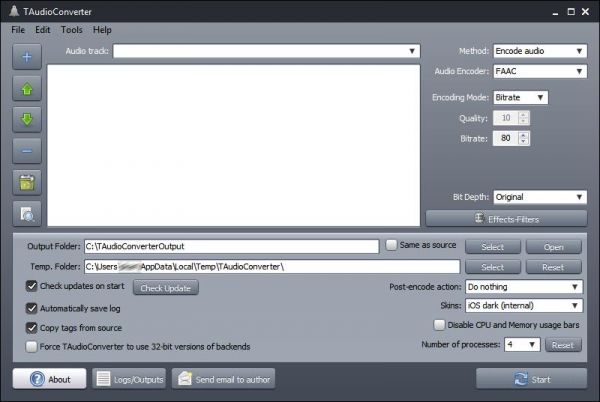Choose a skin from Skins dropdown

pyautogui.click(x=524, y=306)
